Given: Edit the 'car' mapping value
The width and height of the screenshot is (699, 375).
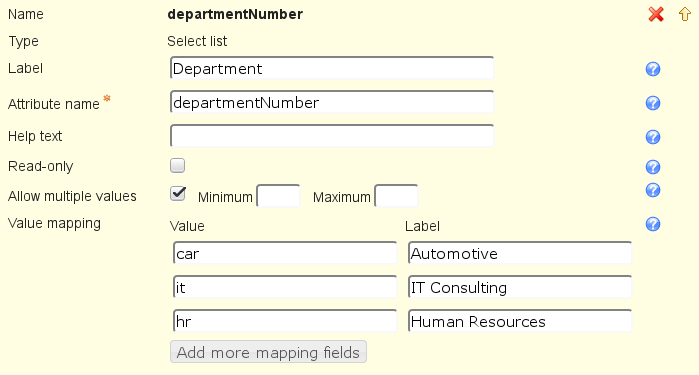Looking at the screenshot, I should click(x=285, y=253).
